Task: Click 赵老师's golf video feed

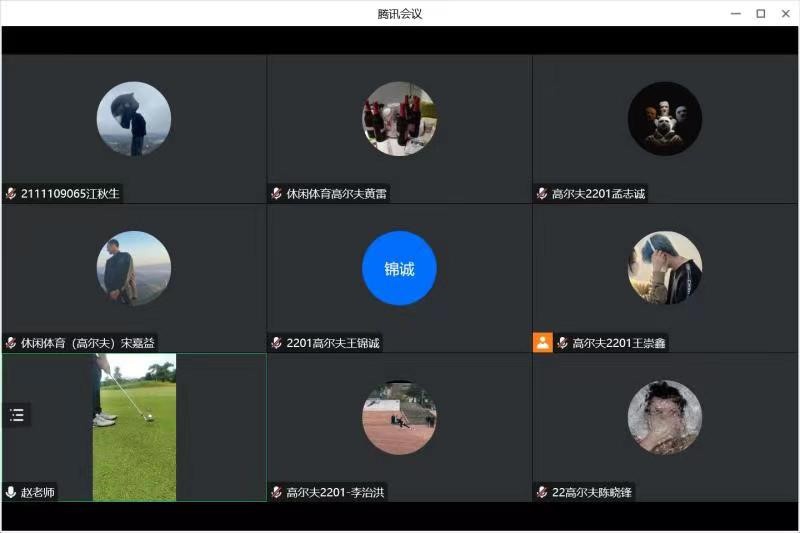Action: [134, 427]
